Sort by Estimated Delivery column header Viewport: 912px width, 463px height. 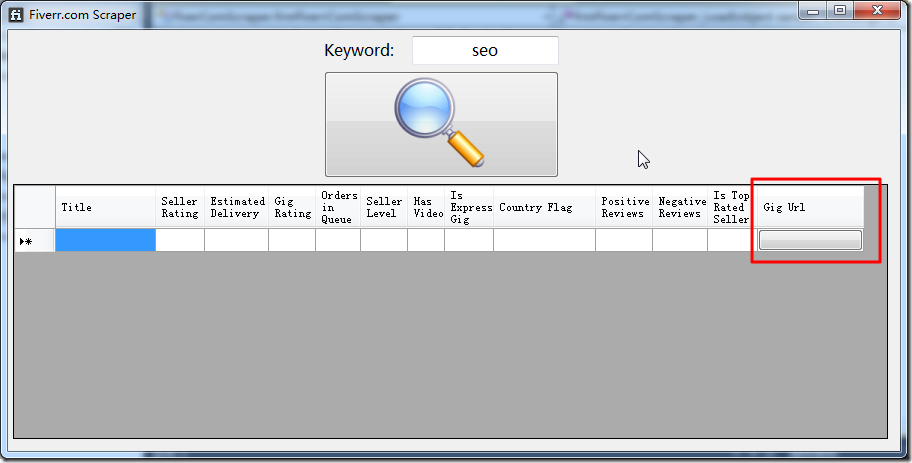tap(236, 207)
